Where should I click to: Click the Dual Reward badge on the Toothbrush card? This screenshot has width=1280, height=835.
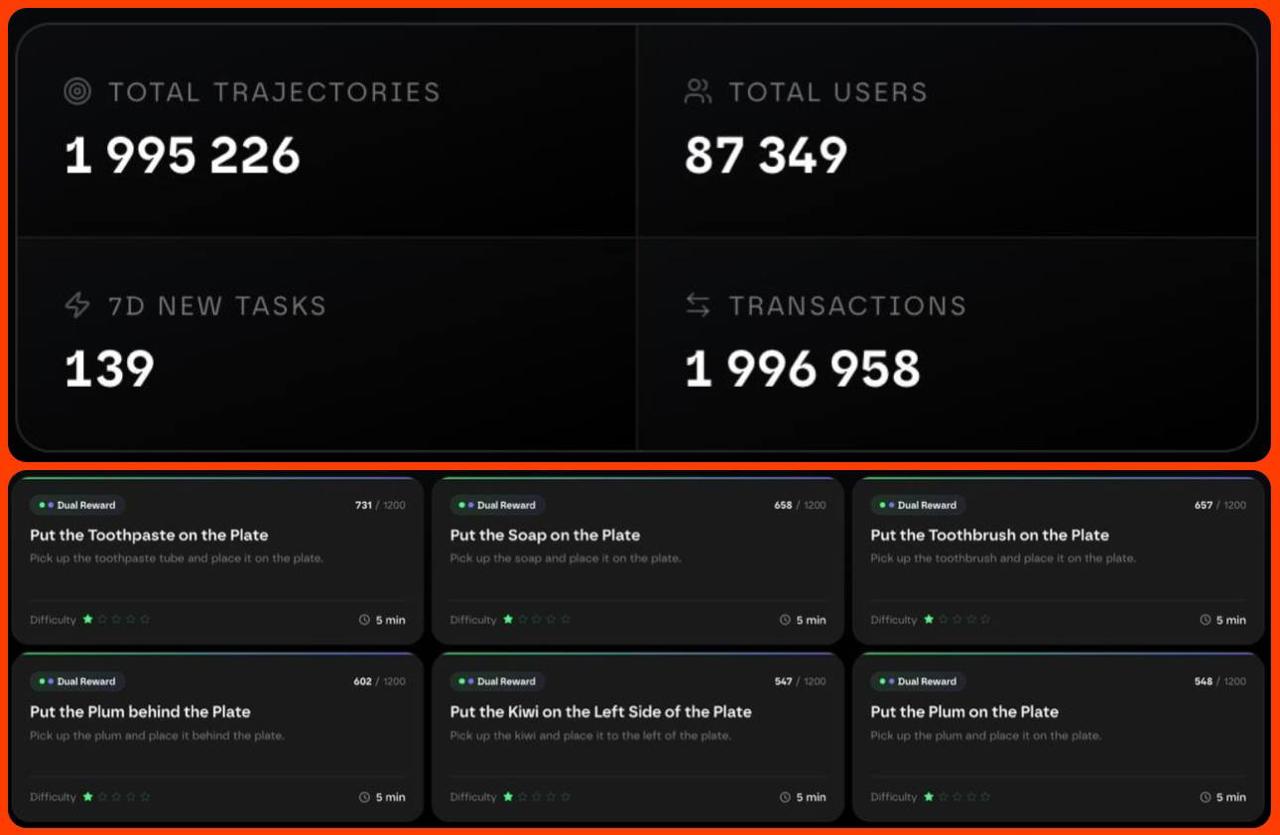click(918, 505)
